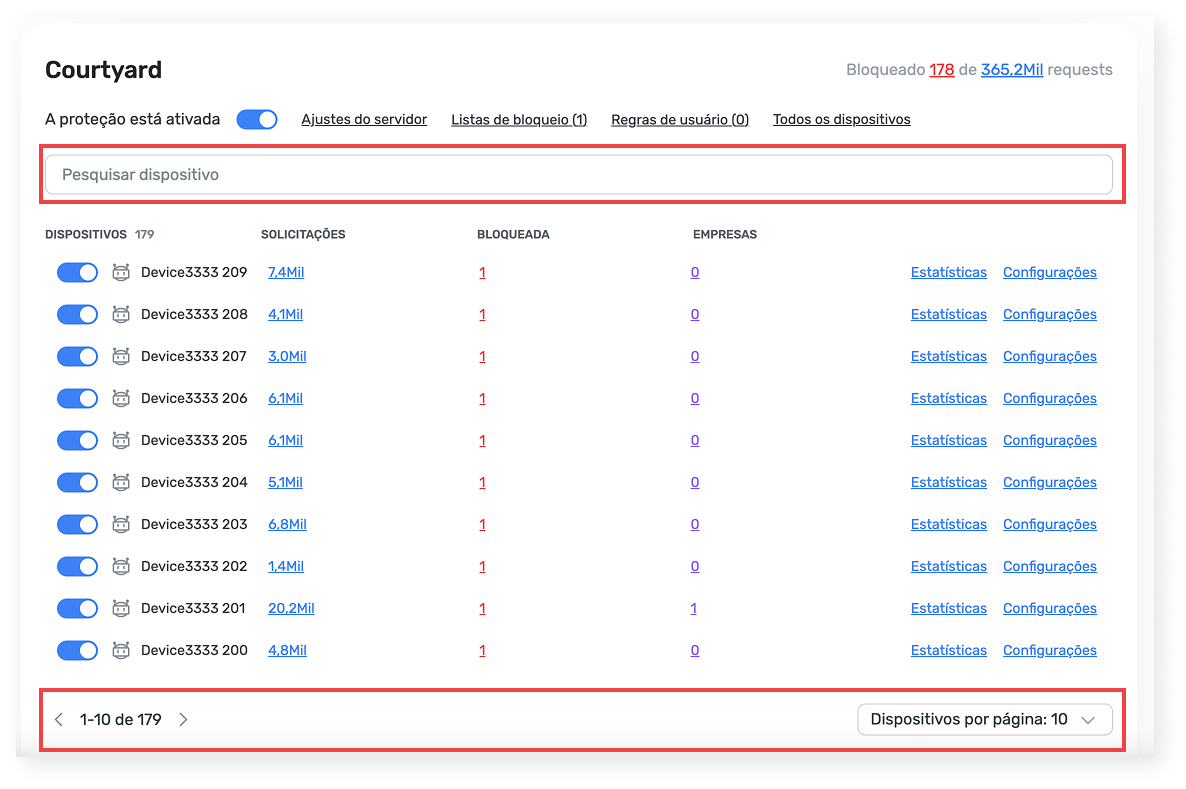
Task: Click companies count 1 for Device3333 201
Action: tap(694, 608)
